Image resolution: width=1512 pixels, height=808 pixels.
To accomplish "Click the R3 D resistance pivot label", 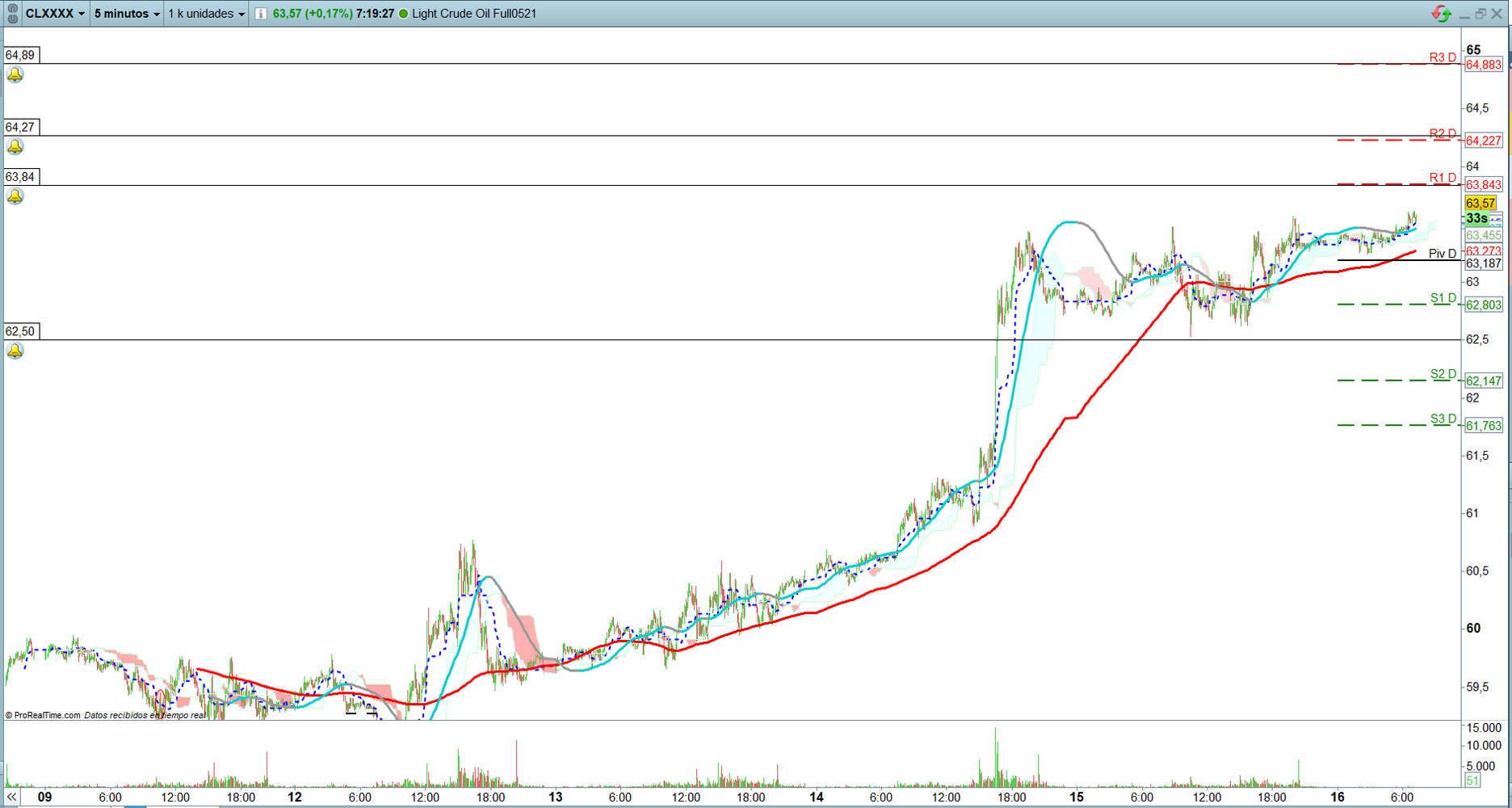I will coord(1443,57).
